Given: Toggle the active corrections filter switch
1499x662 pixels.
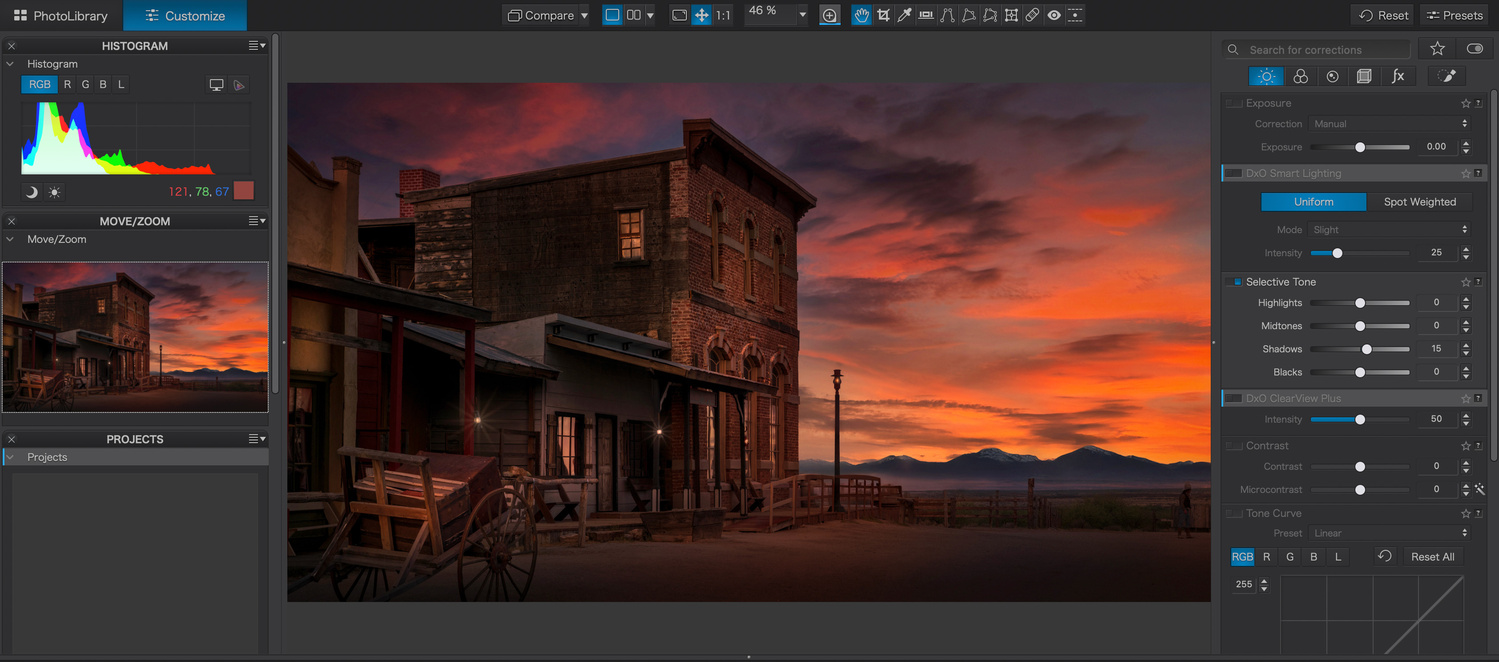Looking at the screenshot, I should point(1474,49).
